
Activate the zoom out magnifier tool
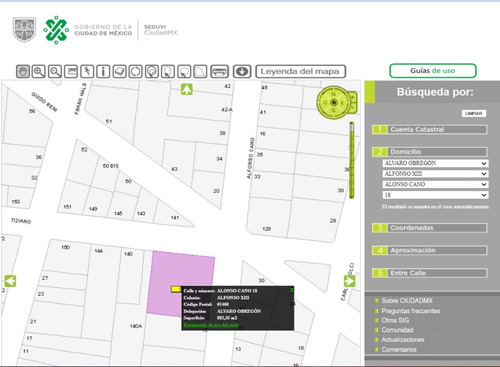click(55, 71)
